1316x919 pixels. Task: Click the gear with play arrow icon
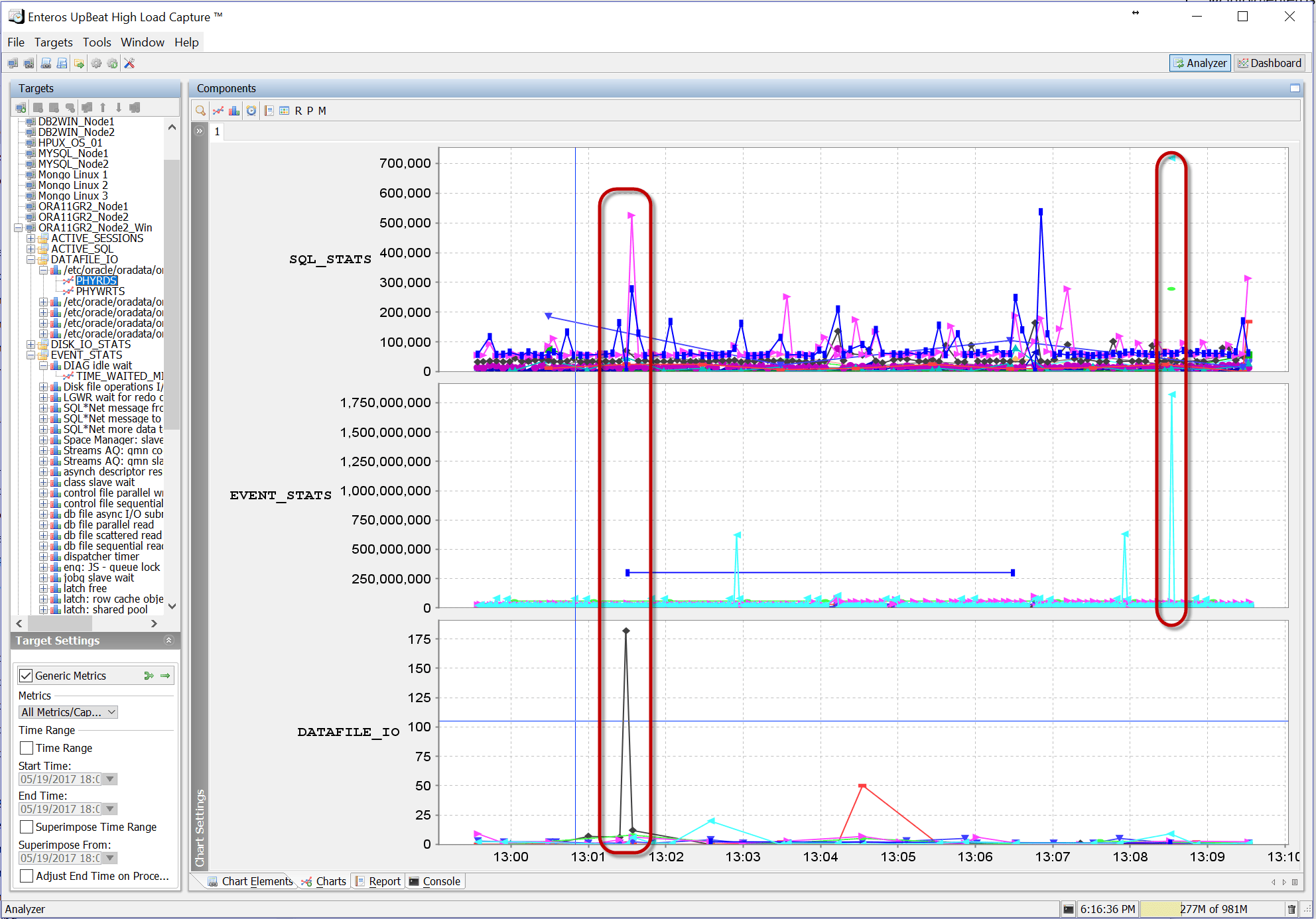pos(112,64)
